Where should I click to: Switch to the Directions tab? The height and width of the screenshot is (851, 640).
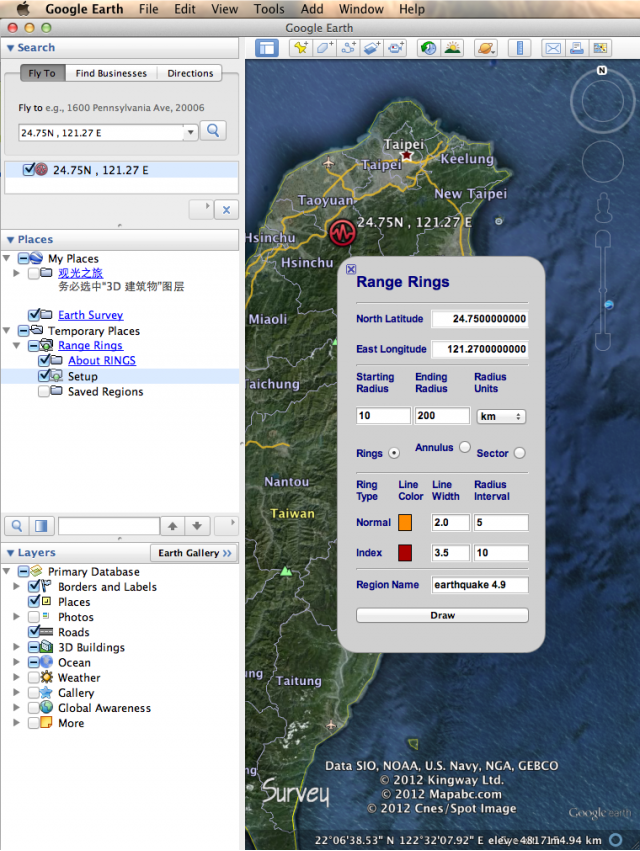[x=190, y=73]
